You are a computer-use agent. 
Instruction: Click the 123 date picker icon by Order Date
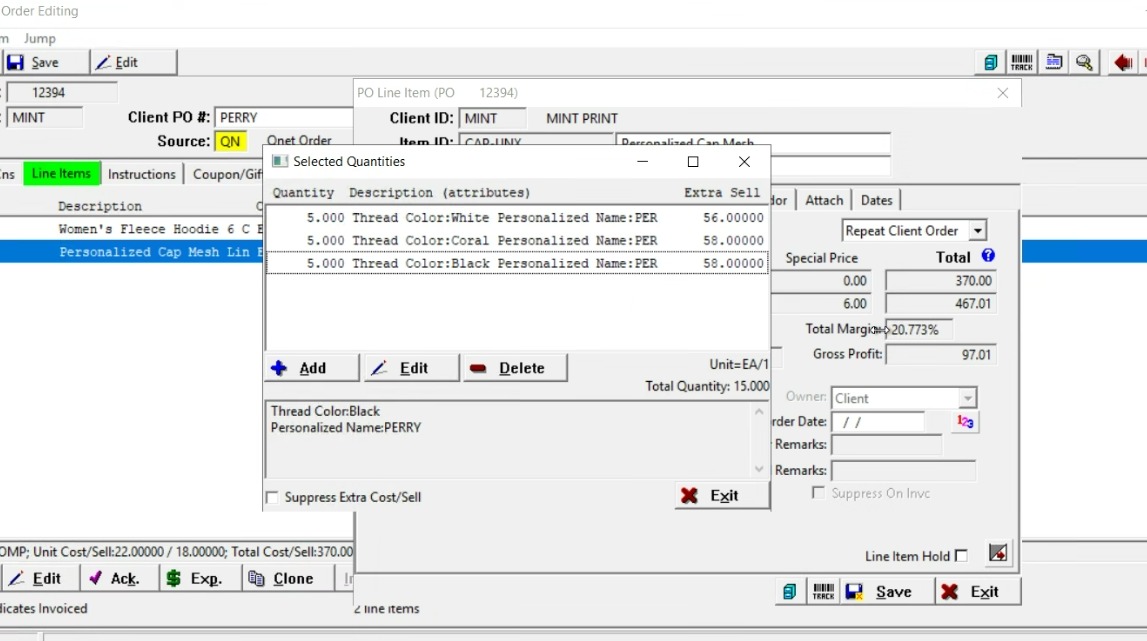point(965,422)
